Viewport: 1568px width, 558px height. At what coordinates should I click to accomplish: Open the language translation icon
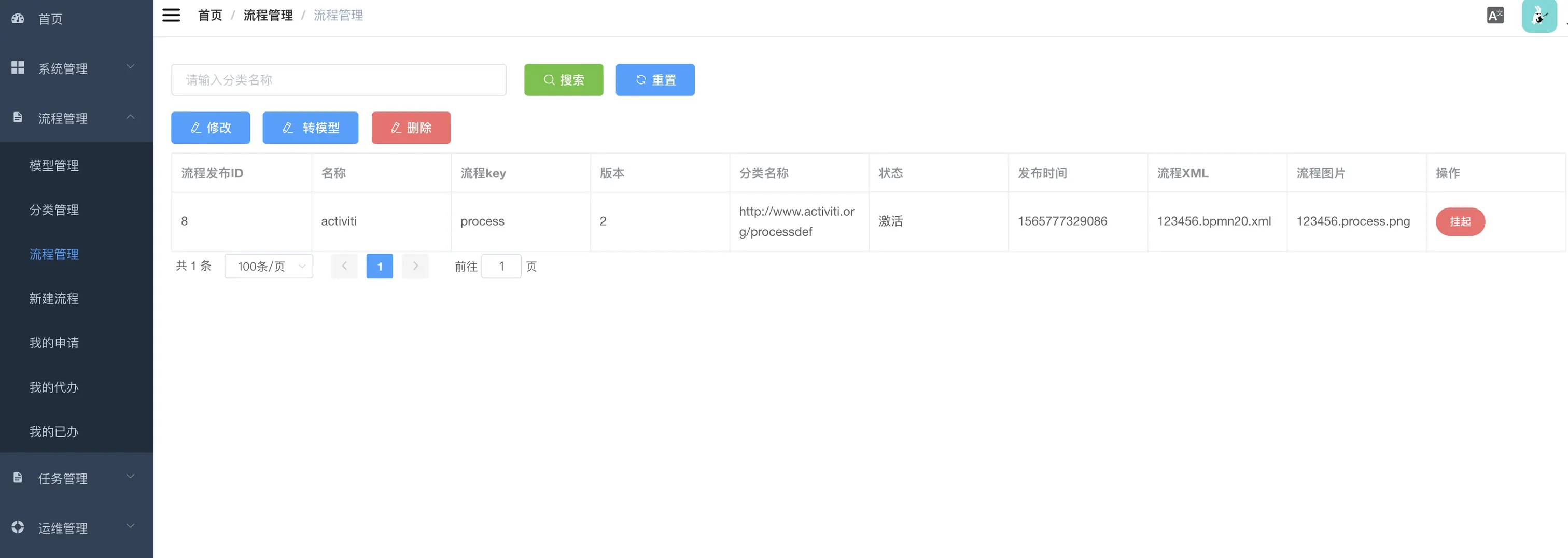tap(1495, 15)
